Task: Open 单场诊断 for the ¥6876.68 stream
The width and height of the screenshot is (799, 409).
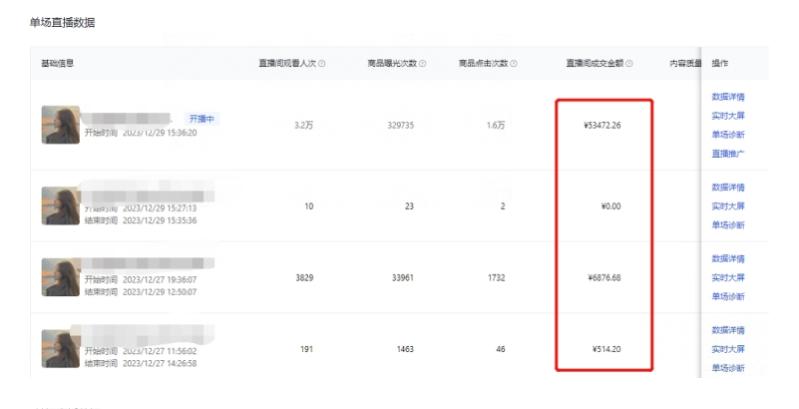Action: pyautogui.click(x=727, y=297)
